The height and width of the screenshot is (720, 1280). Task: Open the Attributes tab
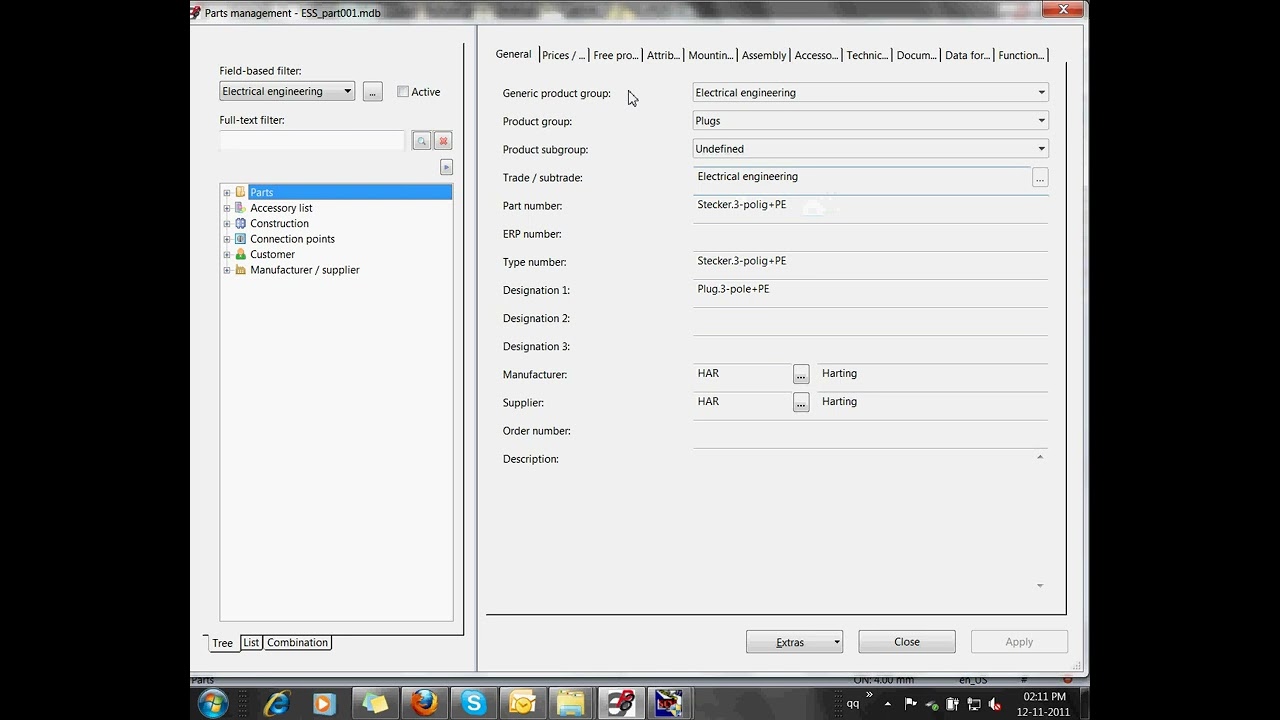(663, 55)
